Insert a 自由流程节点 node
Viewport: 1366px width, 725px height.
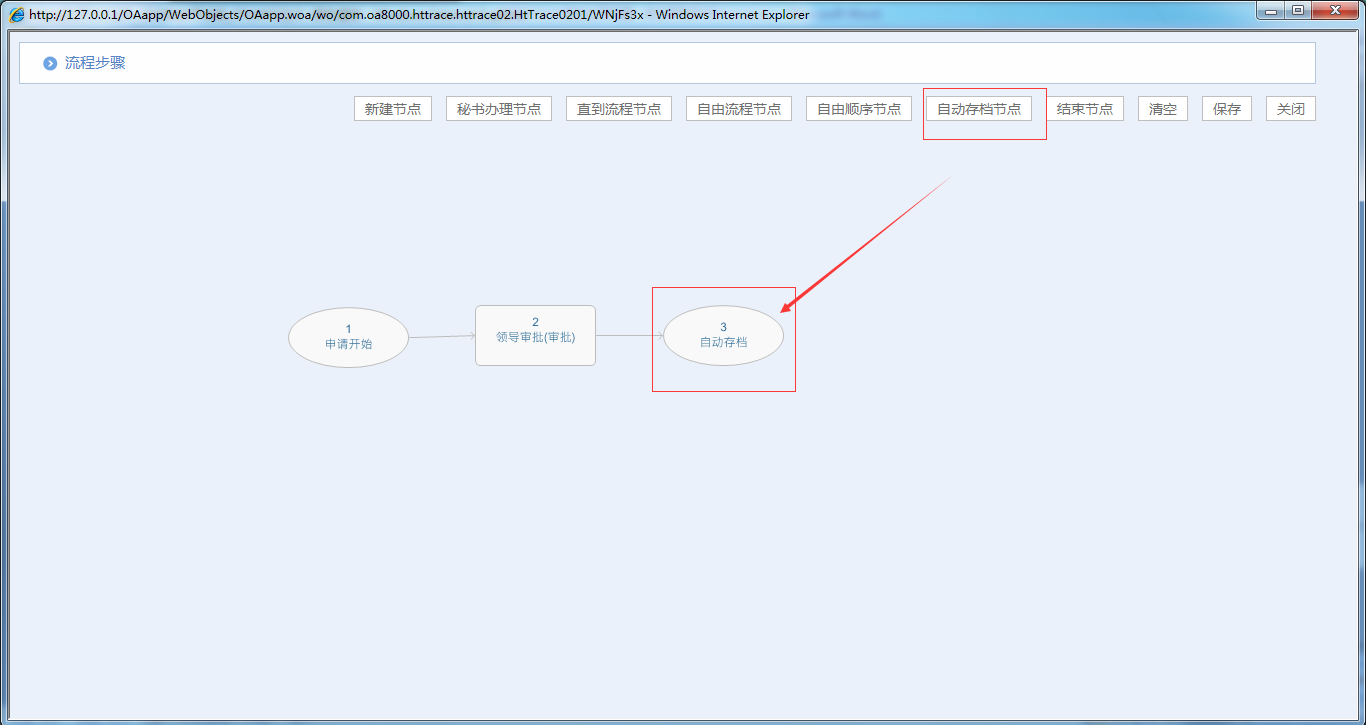point(739,109)
